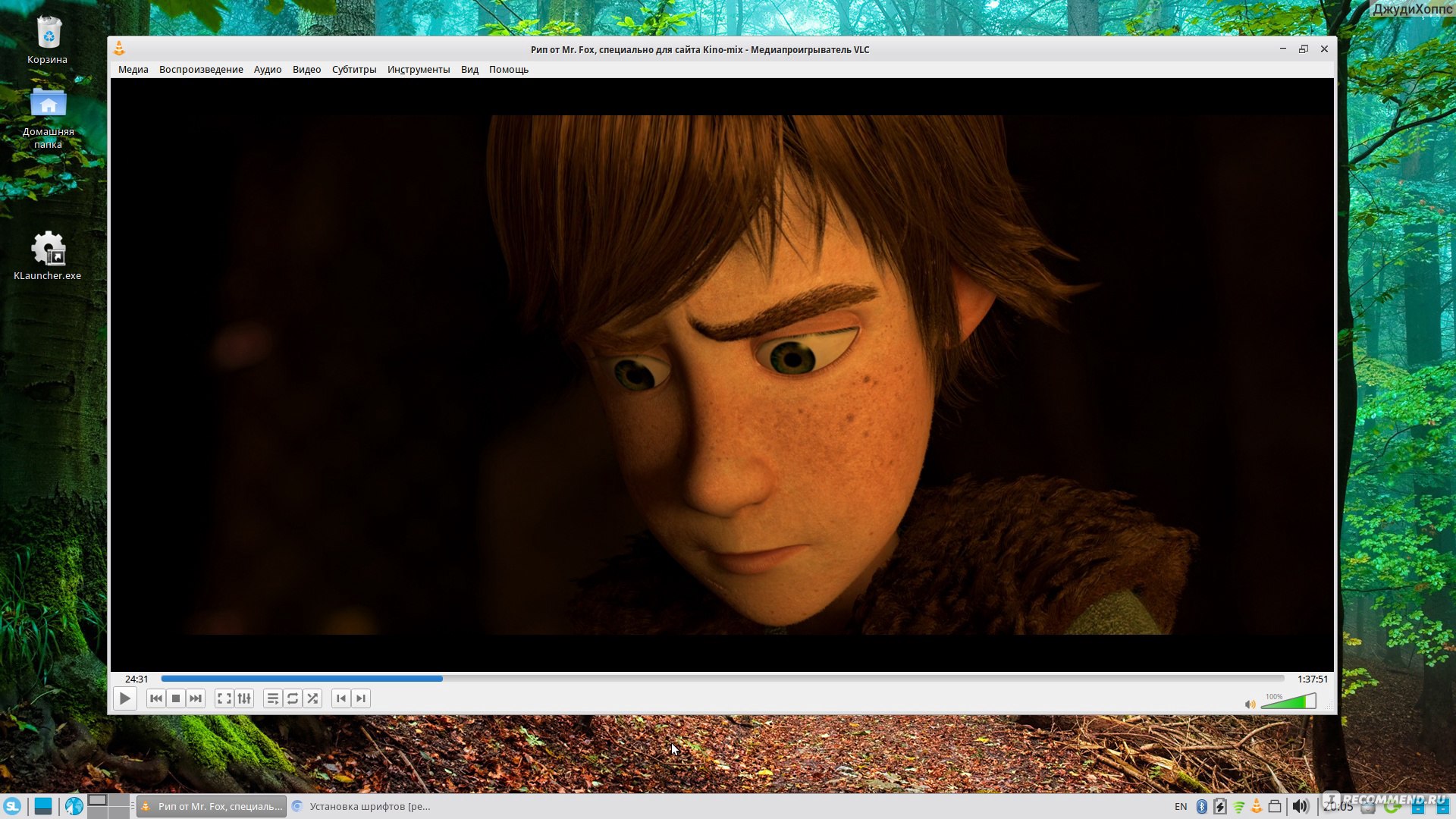This screenshot has width=1456, height=819.
Task: Open the Вид menu
Action: pos(469,69)
